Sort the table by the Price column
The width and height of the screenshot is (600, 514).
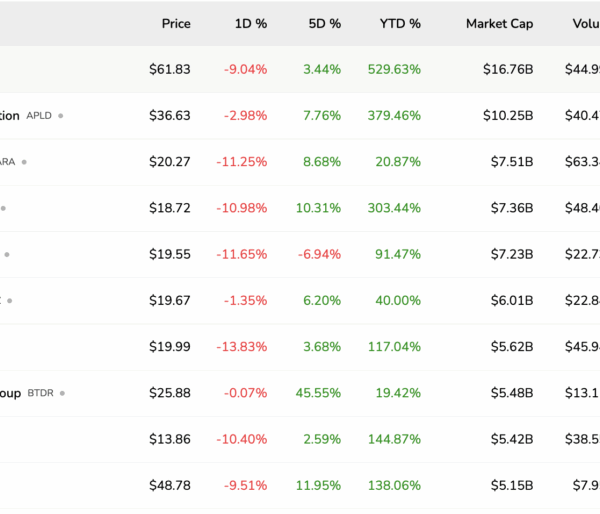(176, 23)
